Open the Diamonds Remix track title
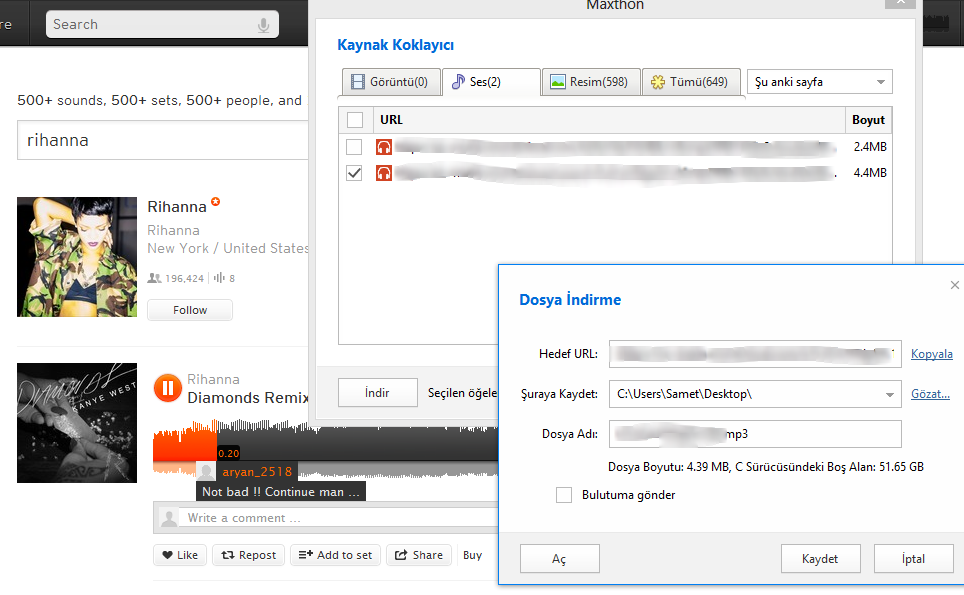Viewport: 964px width, 595px height. click(x=248, y=398)
